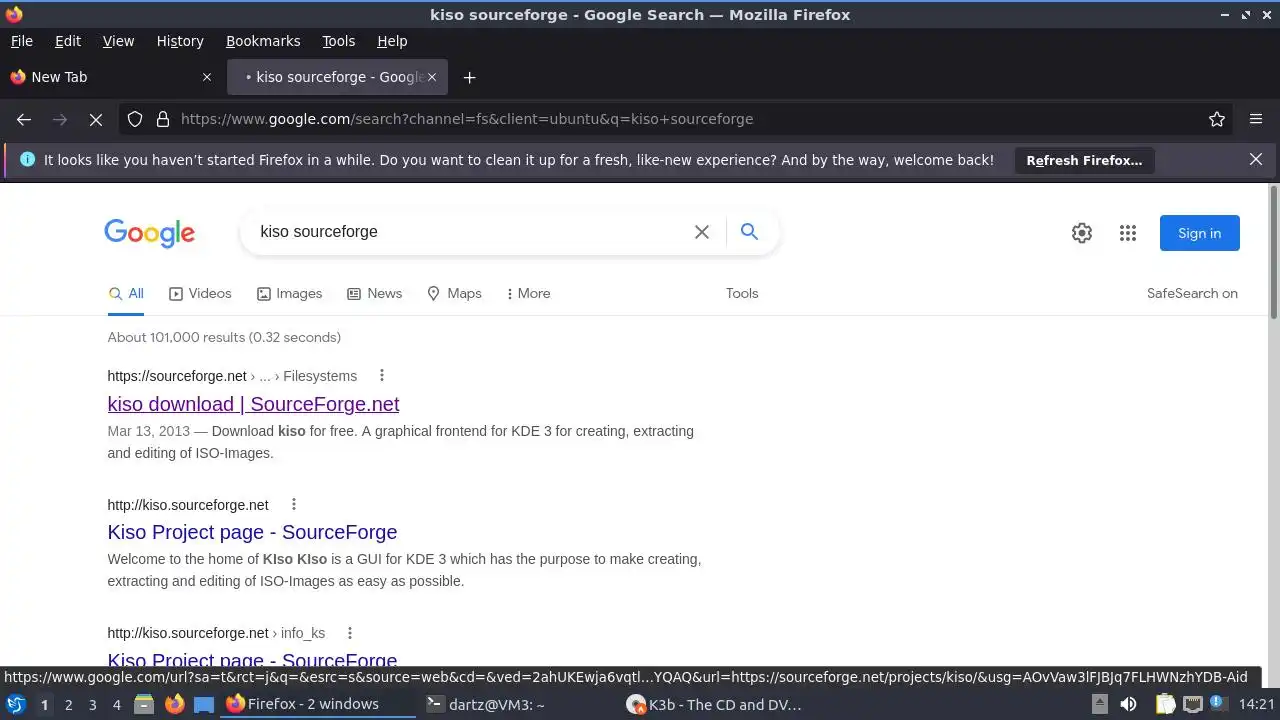Screen dimensions: 1280x720
Task: Open a new tab with plus button
Action: (469, 77)
